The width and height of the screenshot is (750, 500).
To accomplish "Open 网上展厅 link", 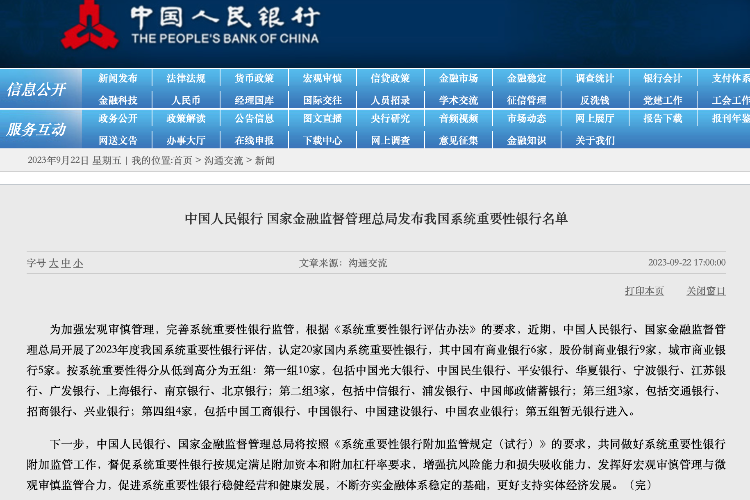I will click(x=595, y=118).
